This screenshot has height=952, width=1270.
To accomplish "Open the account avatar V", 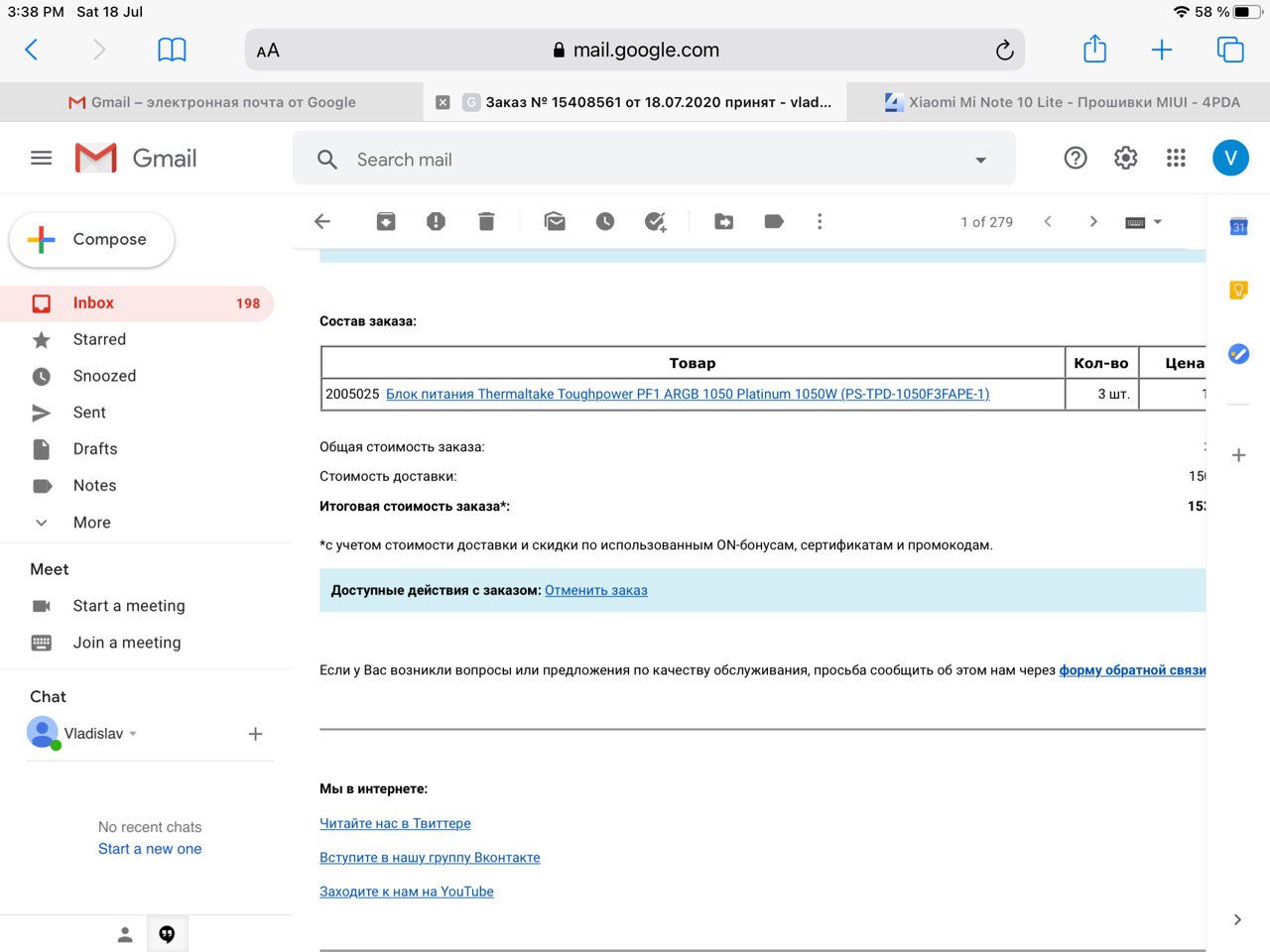I will tap(1230, 158).
